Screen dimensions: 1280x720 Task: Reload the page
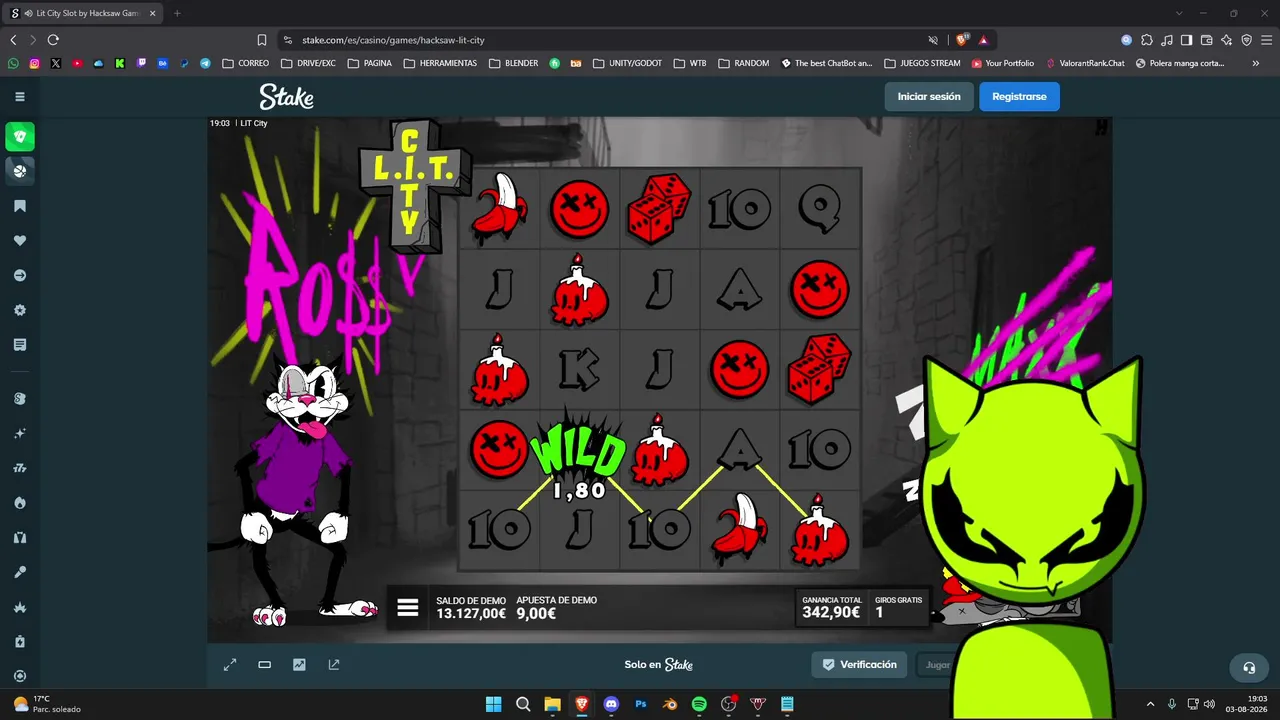pyautogui.click(x=53, y=40)
